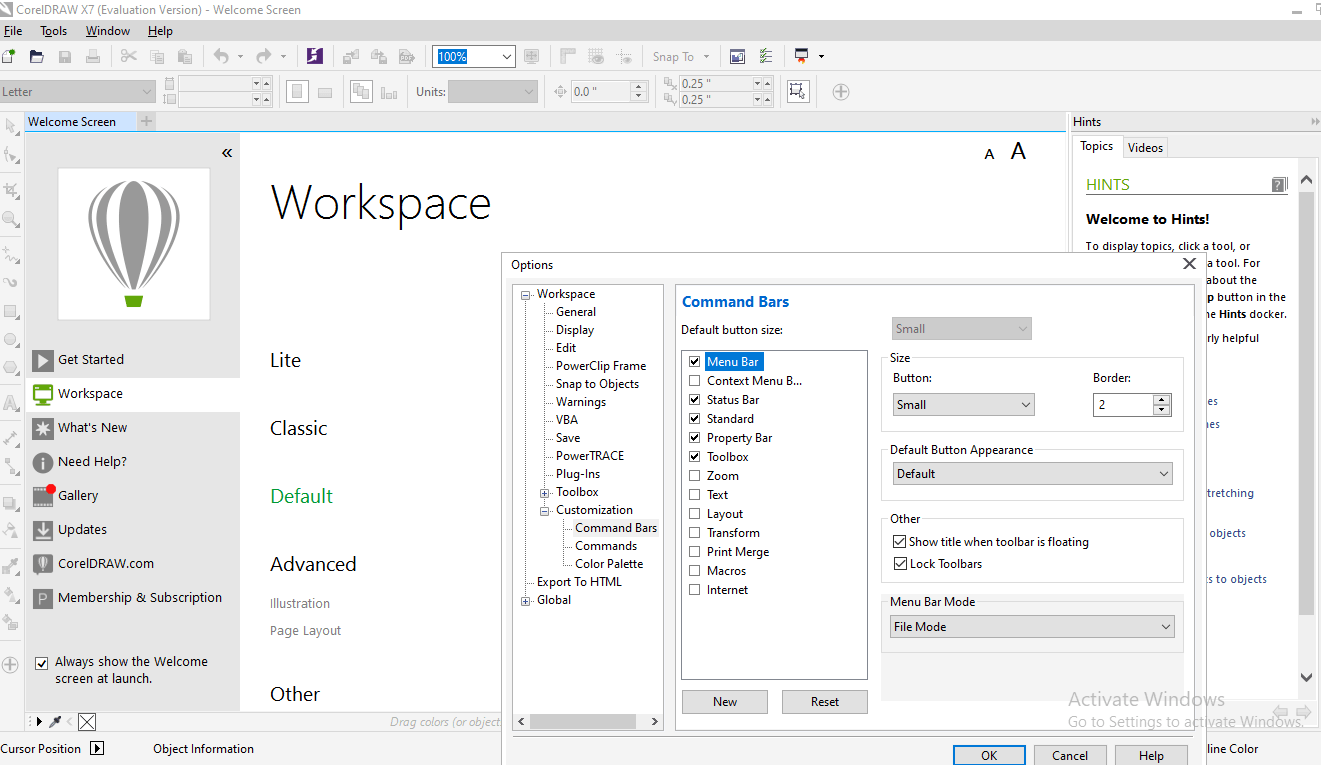Expand the Global tree node
Viewport: 1321px width, 765px height.
coord(526,601)
